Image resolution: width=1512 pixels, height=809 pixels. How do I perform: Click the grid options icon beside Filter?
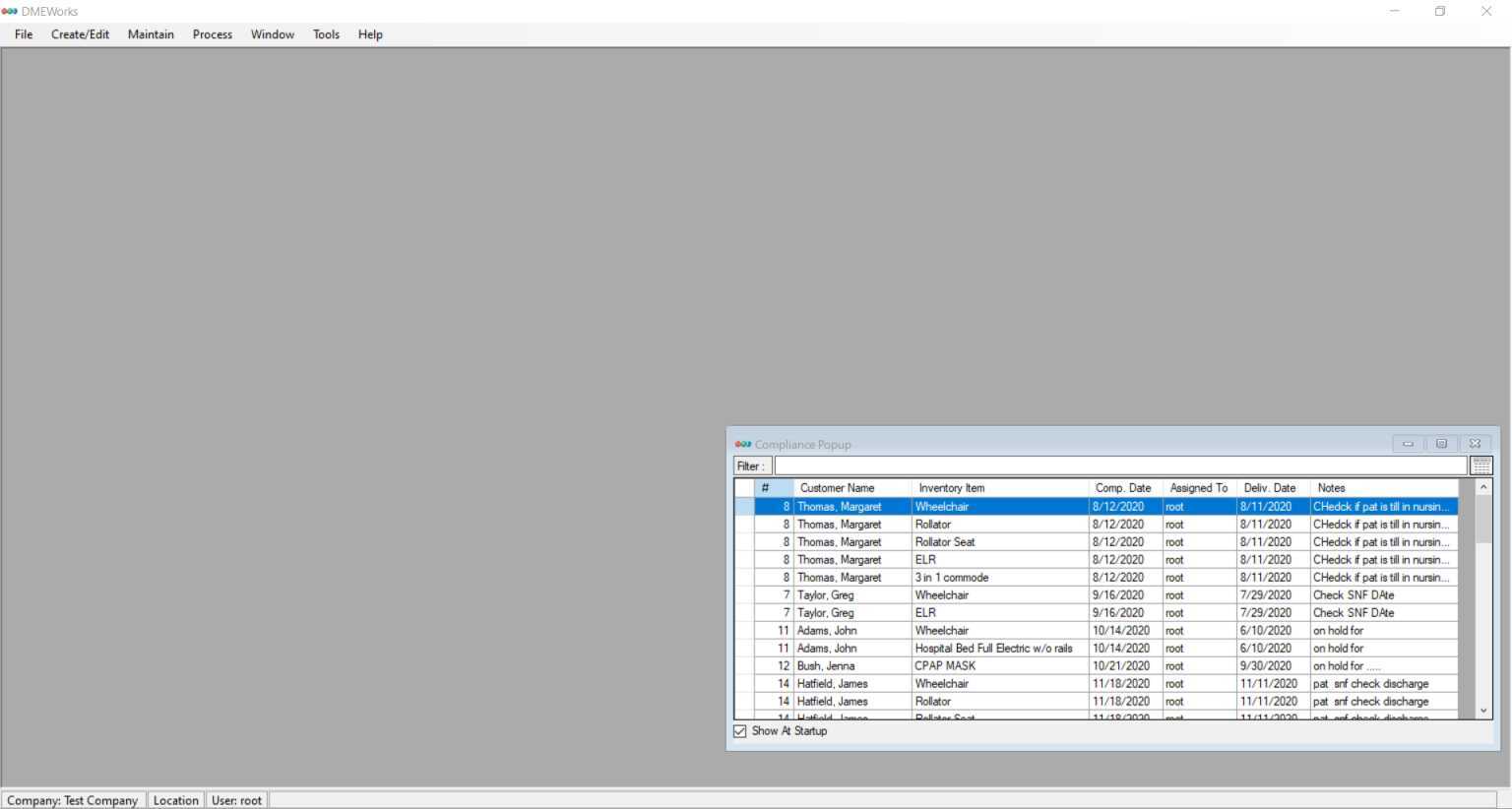pyautogui.click(x=1480, y=466)
